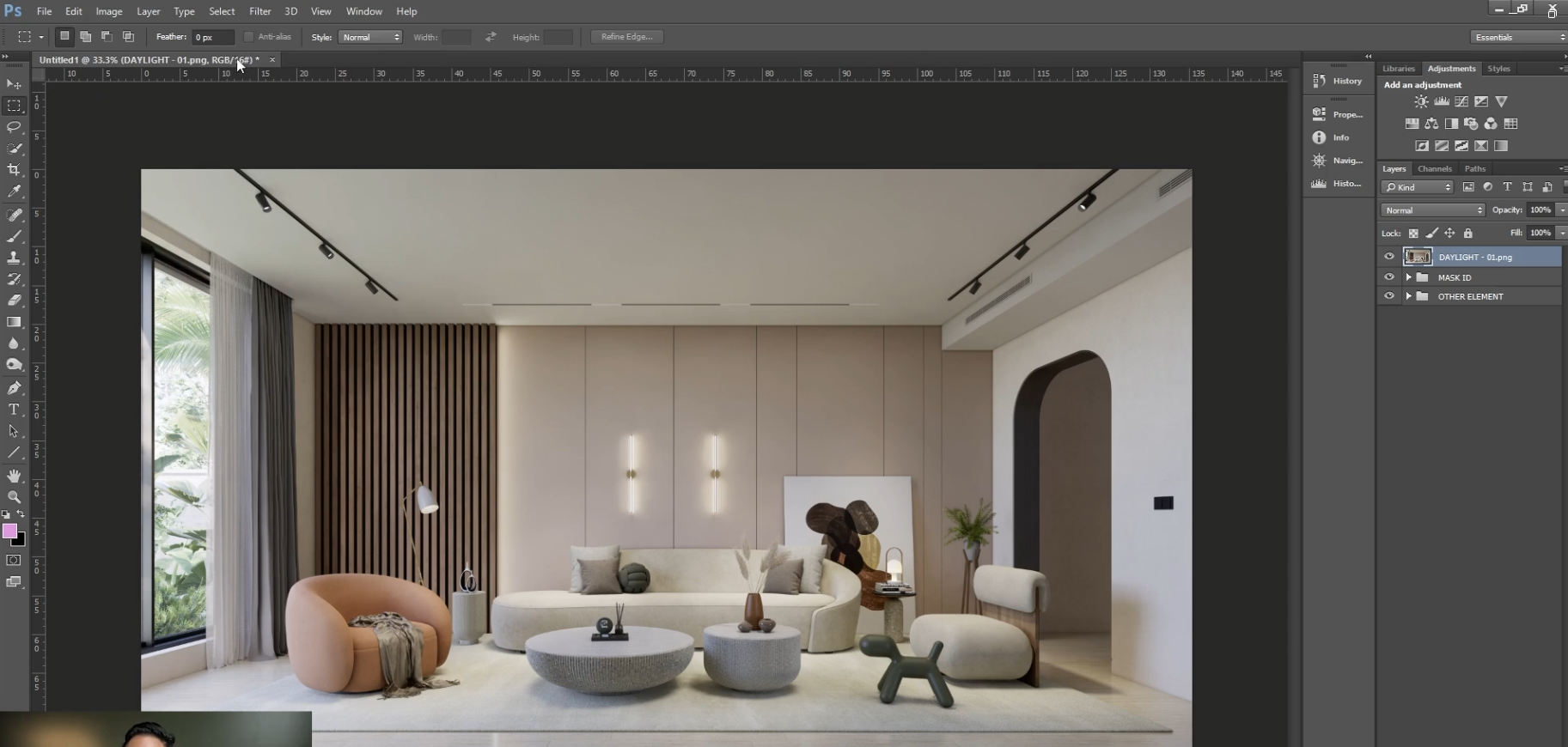Add a Brightness/Contrast adjustment

[x=1422, y=101]
